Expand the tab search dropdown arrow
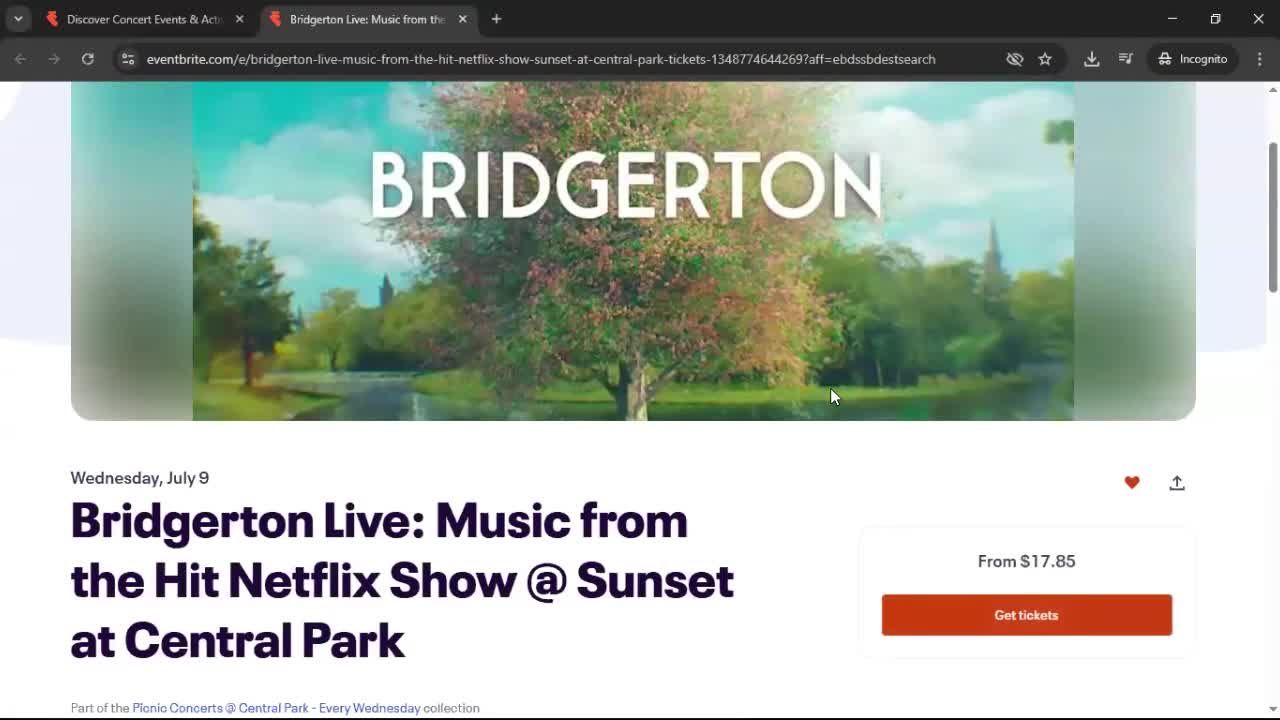The height and width of the screenshot is (720, 1280). [18, 19]
